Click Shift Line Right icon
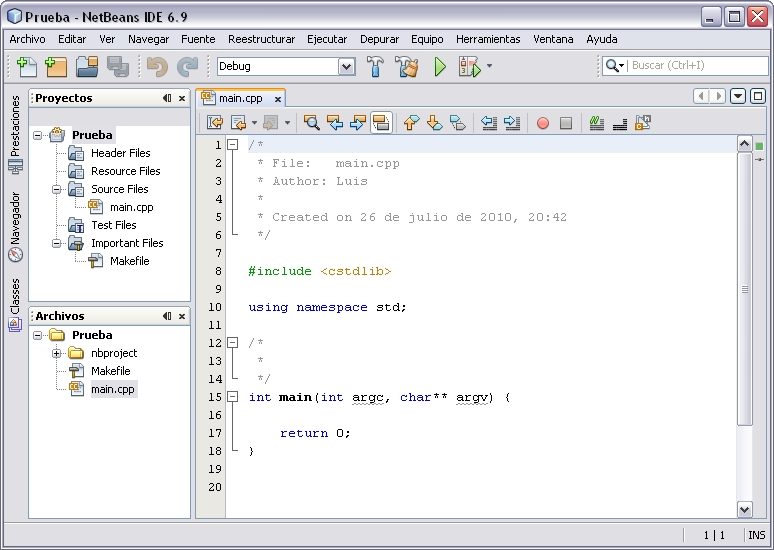Screen dimensions: 774x550 coord(512,122)
